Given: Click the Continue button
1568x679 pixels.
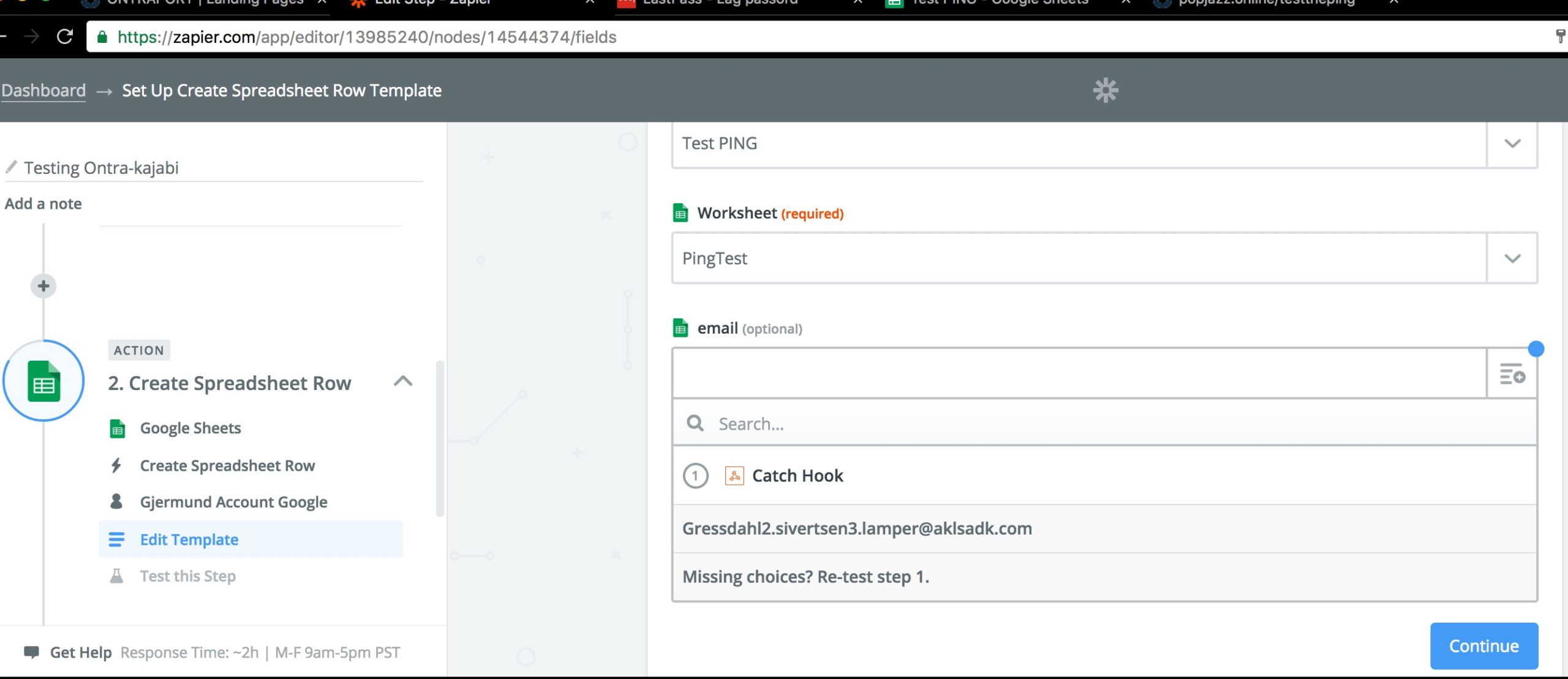Looking at the screenshot, I should pyautogui.click(x=1483, y=645).
